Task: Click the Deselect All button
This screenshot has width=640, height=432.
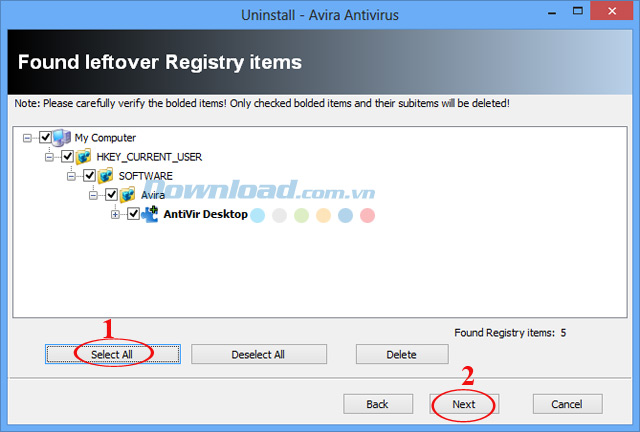Action: tap(259, 354)
